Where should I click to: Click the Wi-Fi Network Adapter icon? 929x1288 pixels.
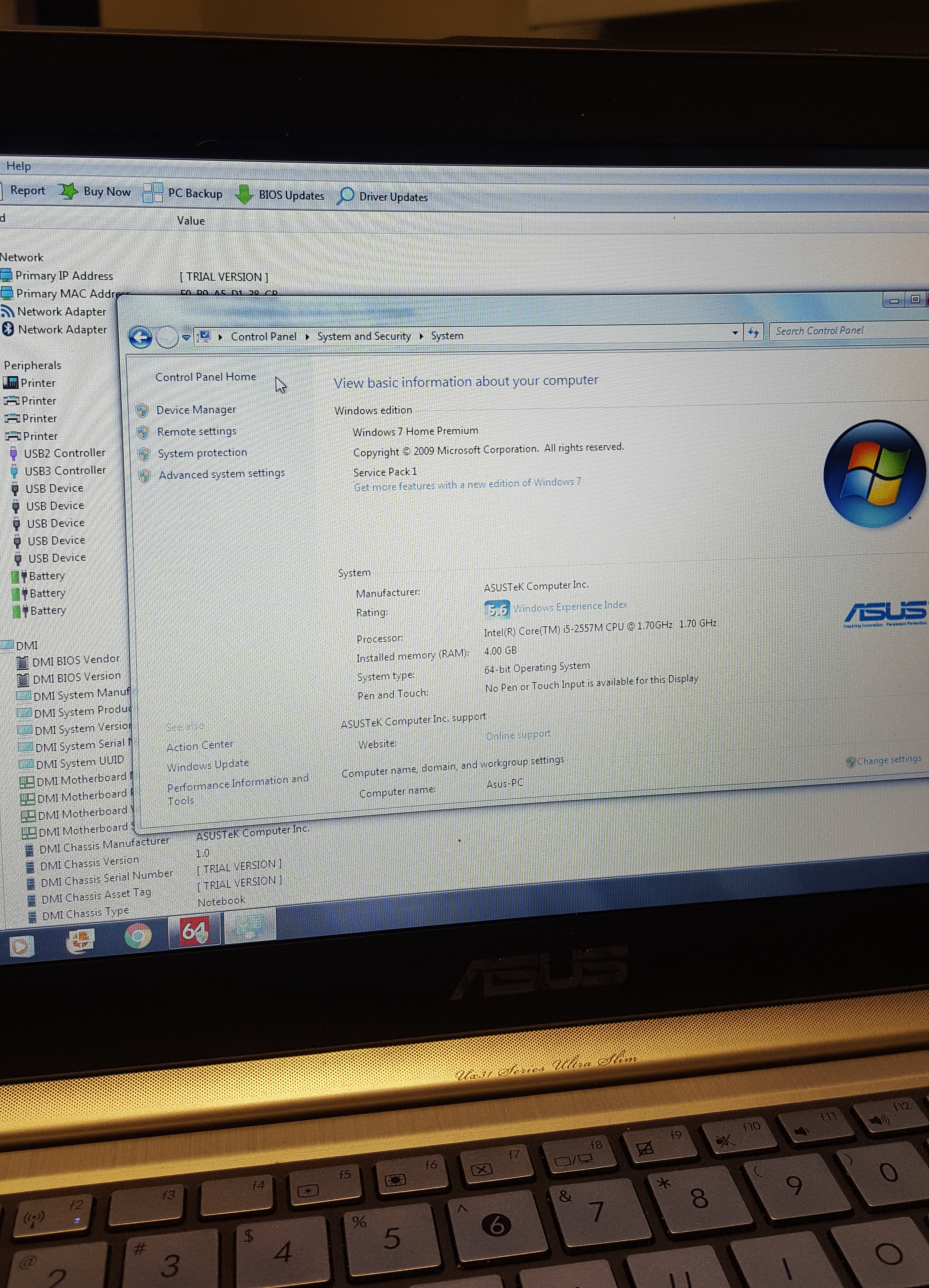click(7, 311)
